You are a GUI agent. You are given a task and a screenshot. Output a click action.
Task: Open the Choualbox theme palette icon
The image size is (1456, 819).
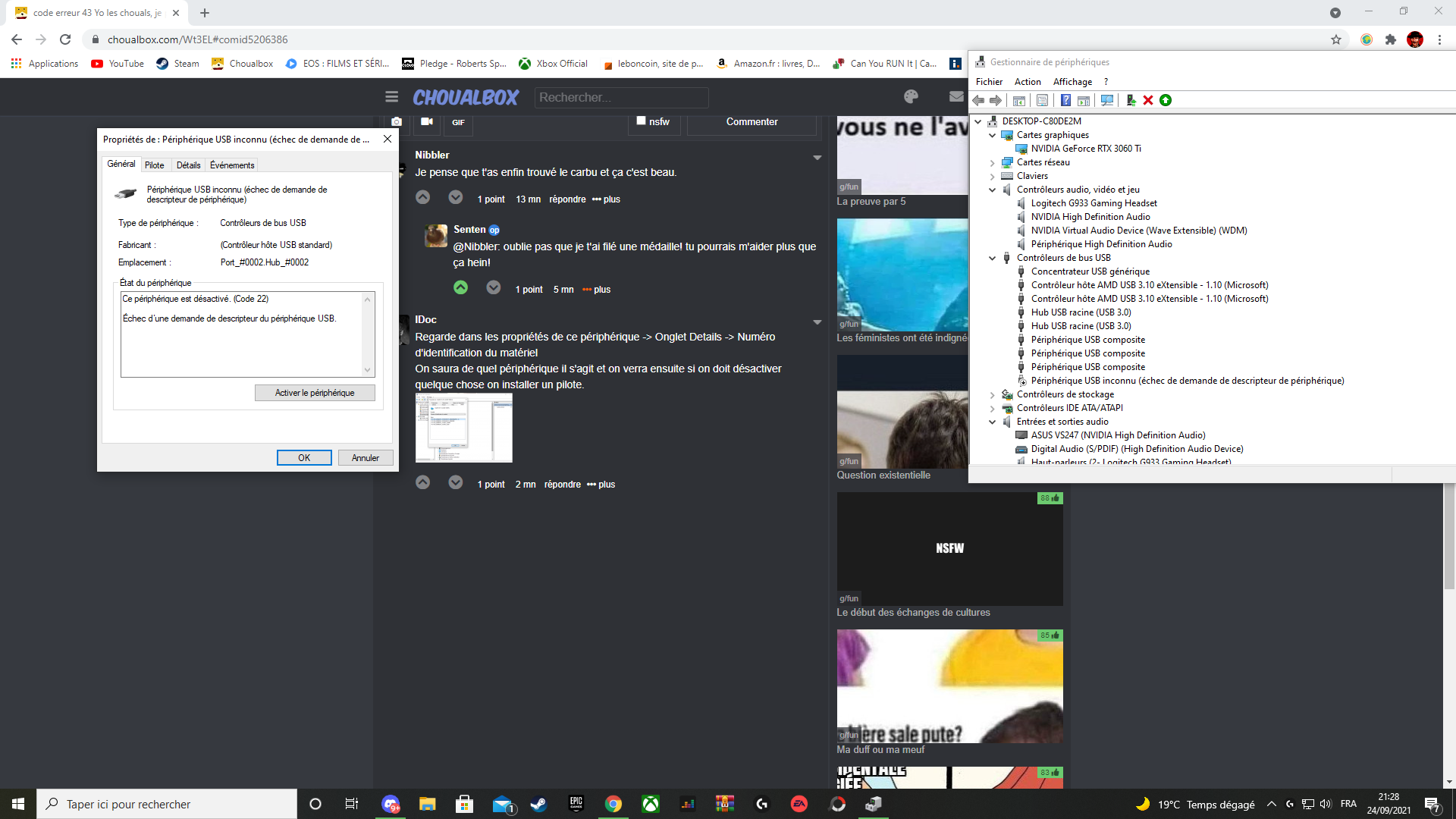click(x=911, y=96)
